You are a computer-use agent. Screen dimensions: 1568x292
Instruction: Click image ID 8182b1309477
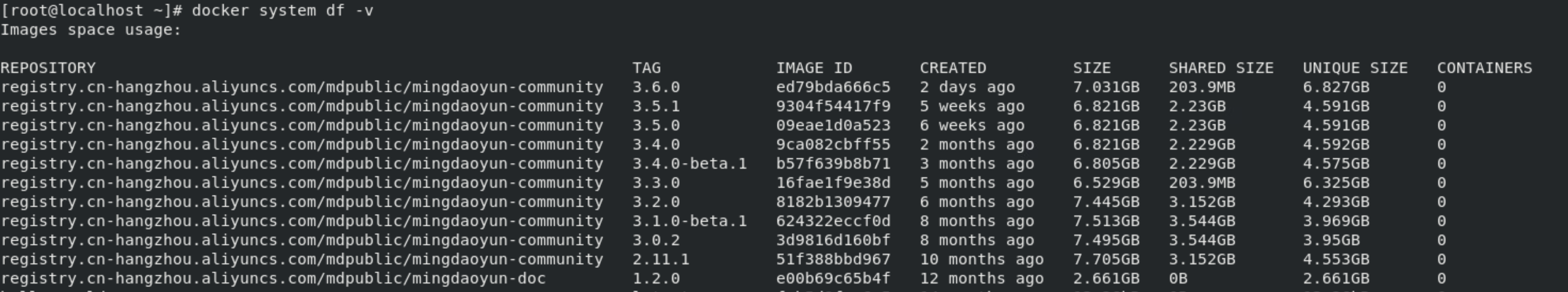[x=833, y=202]
